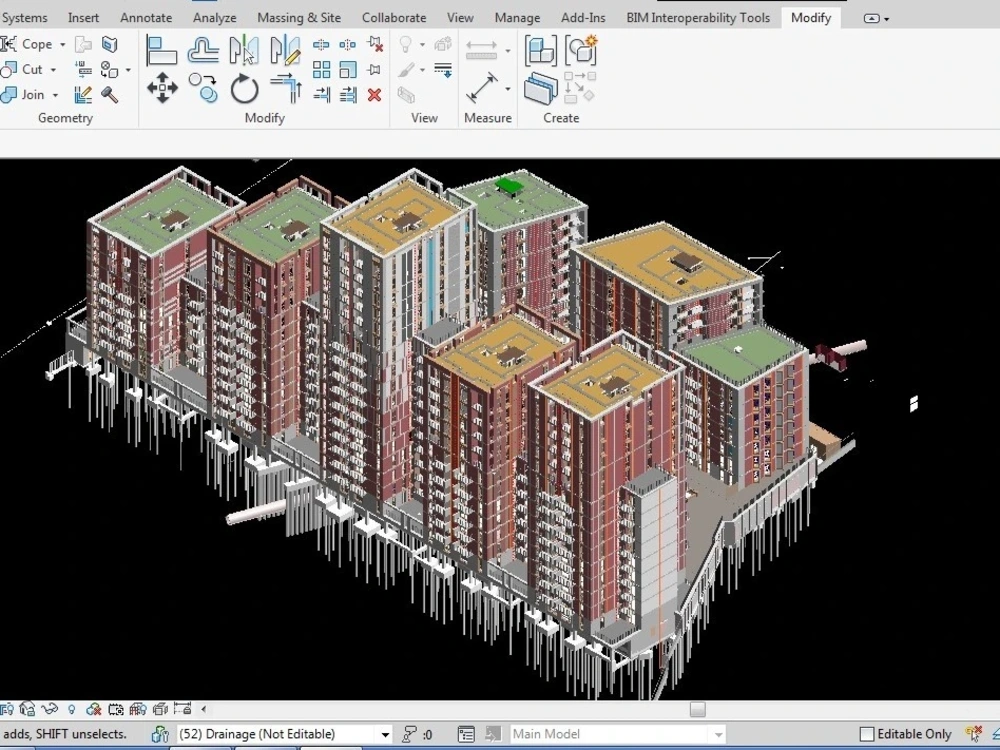Click the Unpin tool icon
This screenshot has height=750, width=1000.
point(375,44)
